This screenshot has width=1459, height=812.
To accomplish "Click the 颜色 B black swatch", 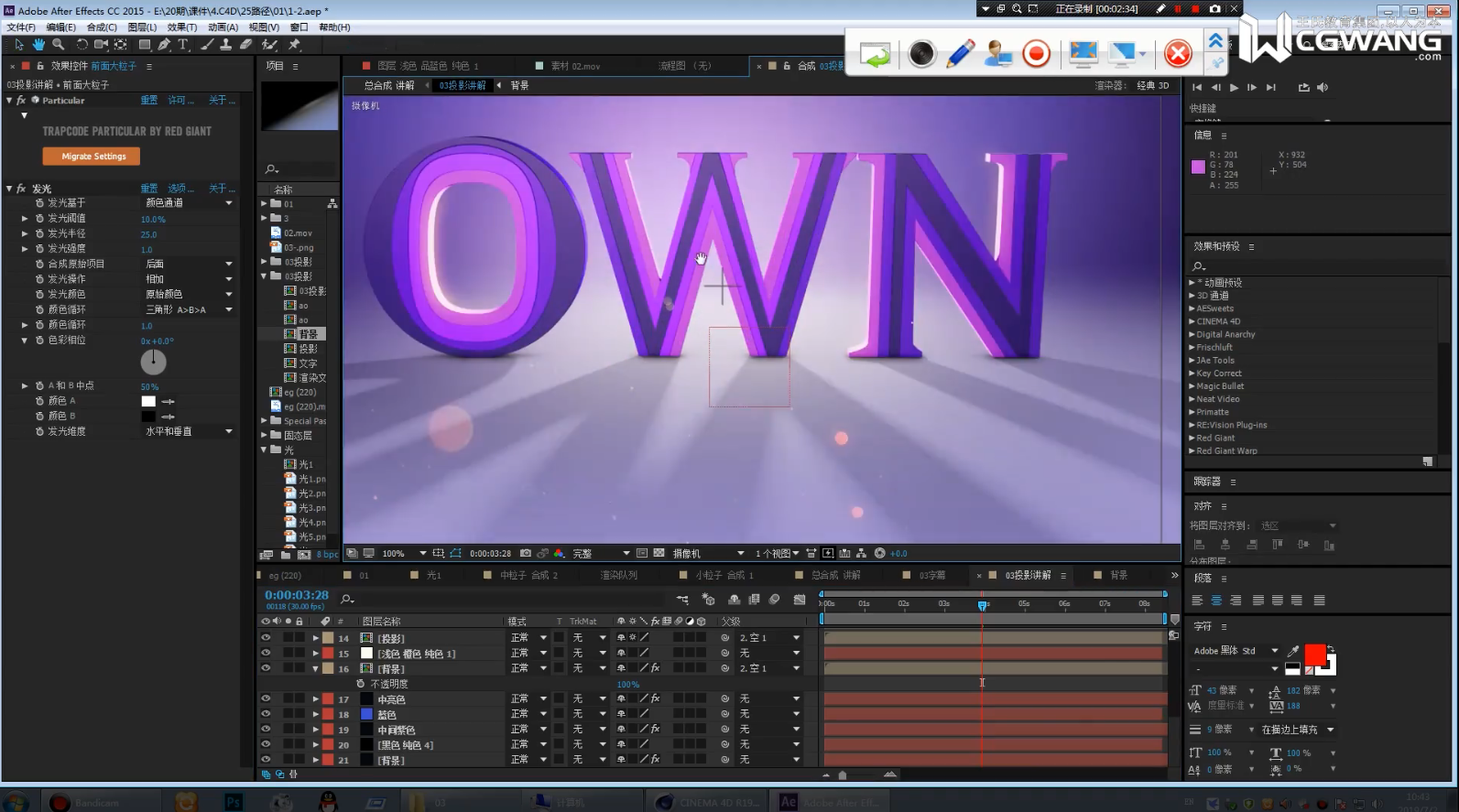I will [x=148, y=417].
